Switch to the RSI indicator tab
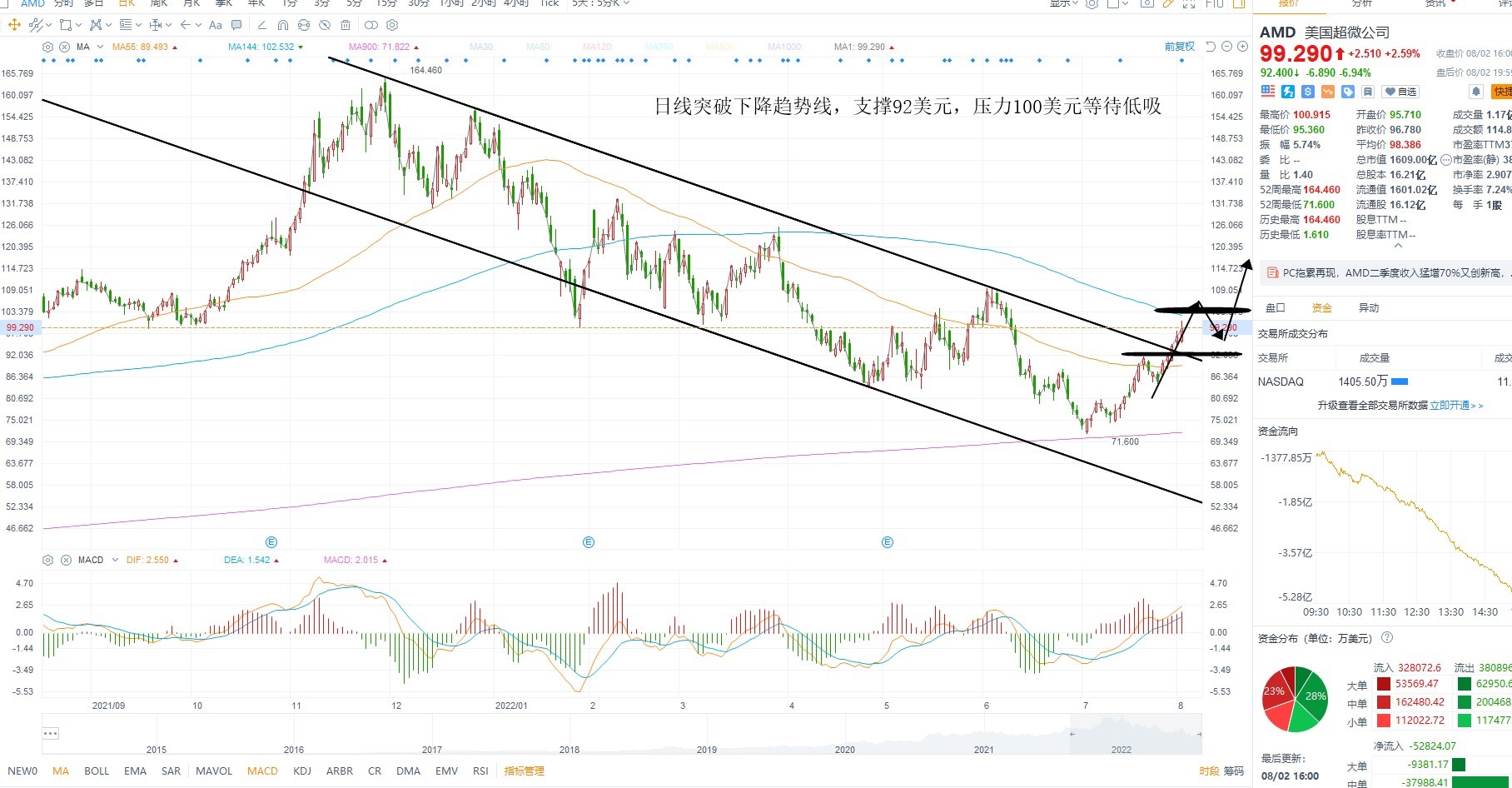The height and width of the screenshot is (788, 1512). 480,771
